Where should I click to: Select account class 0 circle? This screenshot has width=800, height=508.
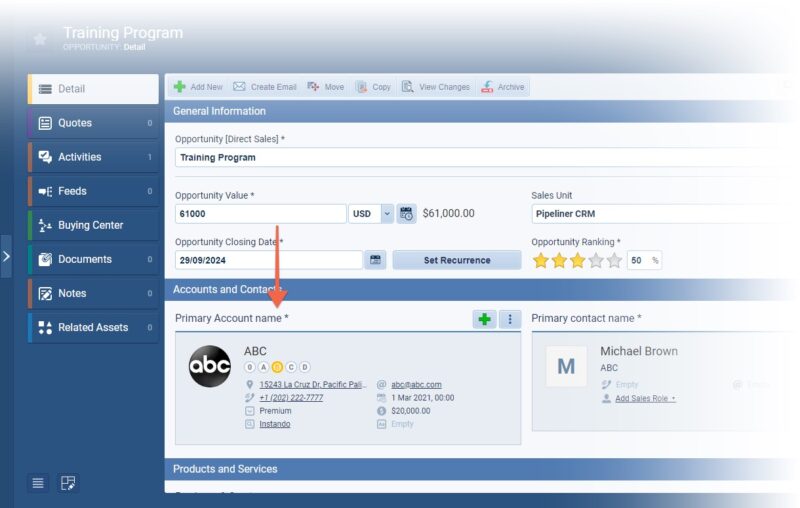pos(249,367)
